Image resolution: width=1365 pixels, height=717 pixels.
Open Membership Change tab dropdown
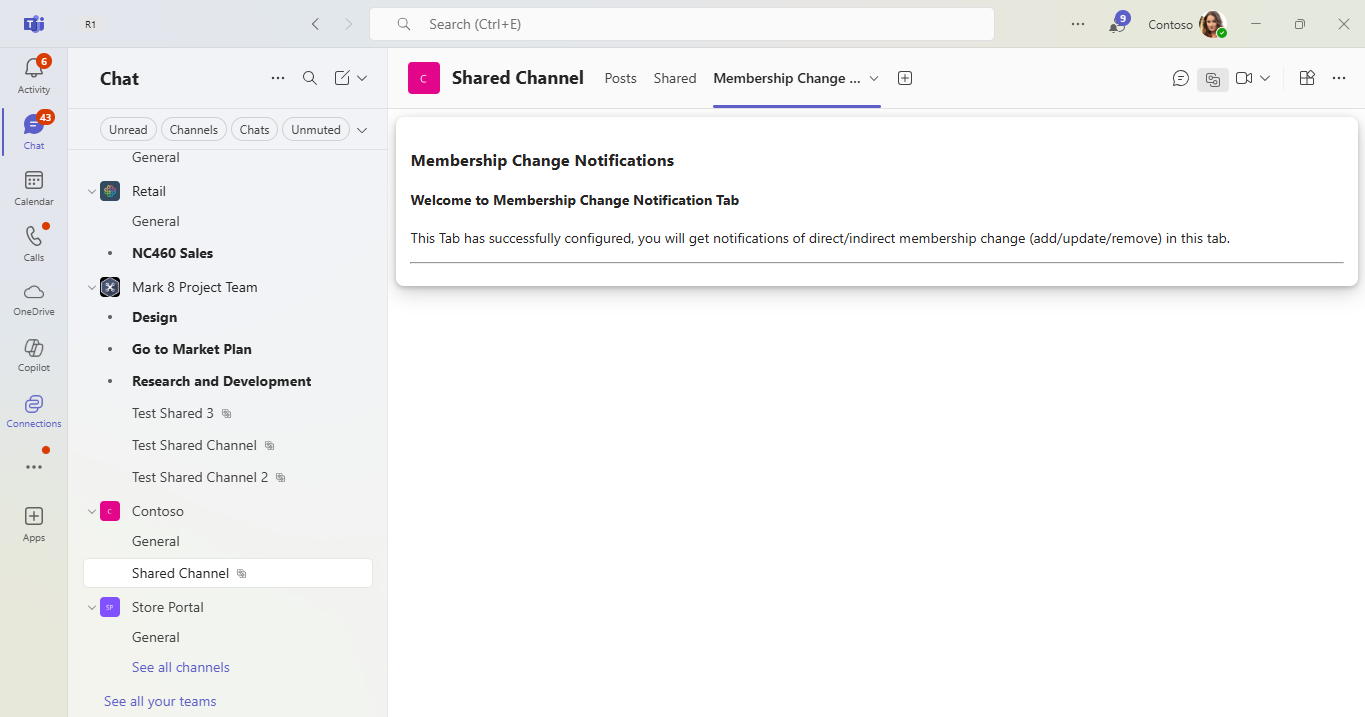point(874,78)
